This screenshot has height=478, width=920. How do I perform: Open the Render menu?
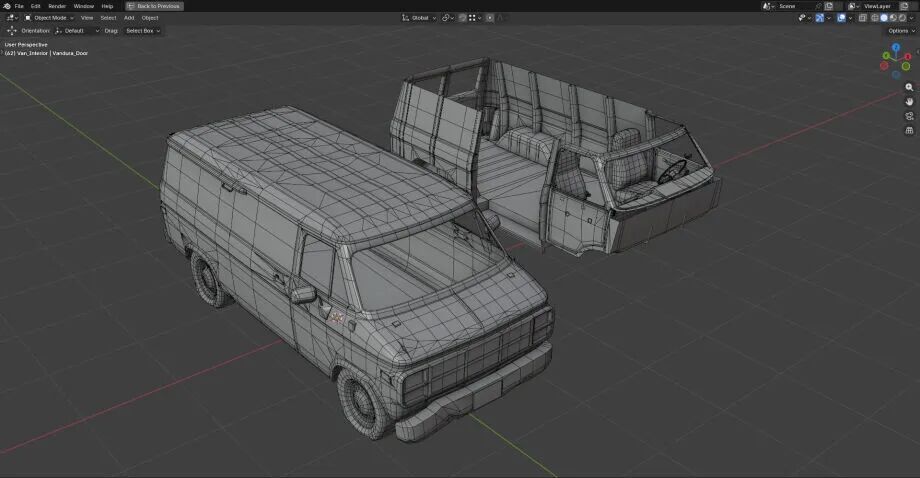pos(57,6)
